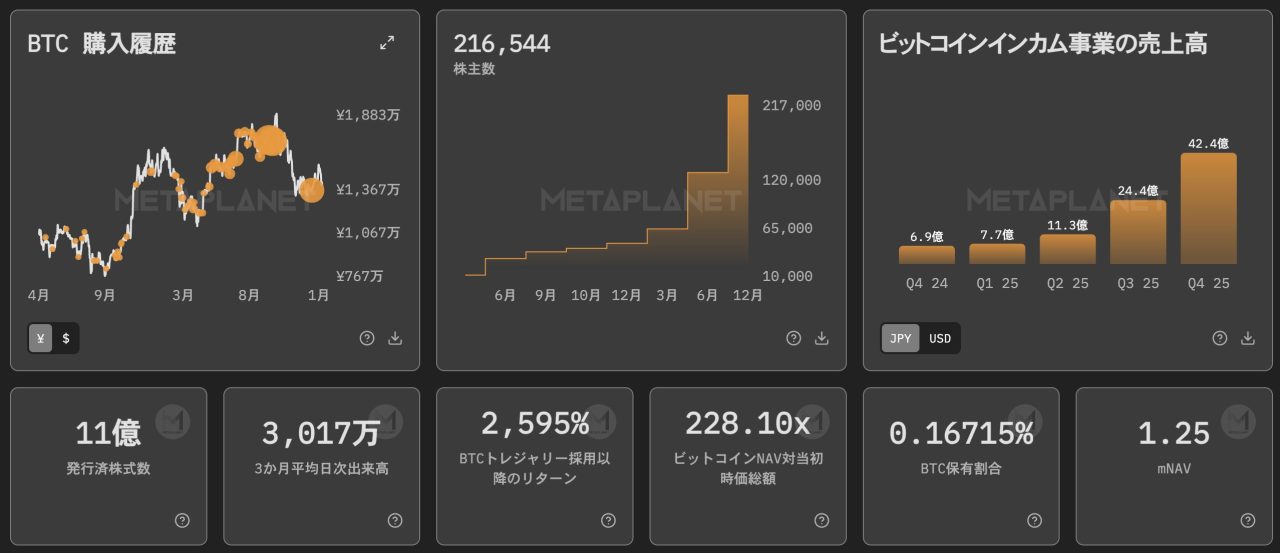Screen dimensions: 1280x553
Task: Open help for BTC purchase history chart
Action: point(367,338)
